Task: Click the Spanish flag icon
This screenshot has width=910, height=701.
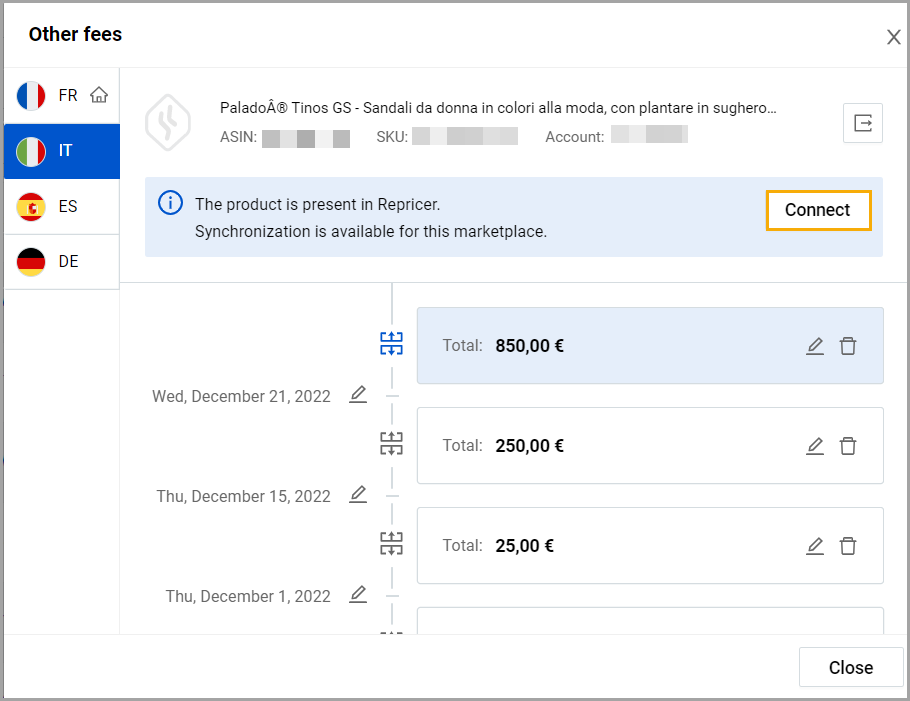Action: (x=31, y=207)
